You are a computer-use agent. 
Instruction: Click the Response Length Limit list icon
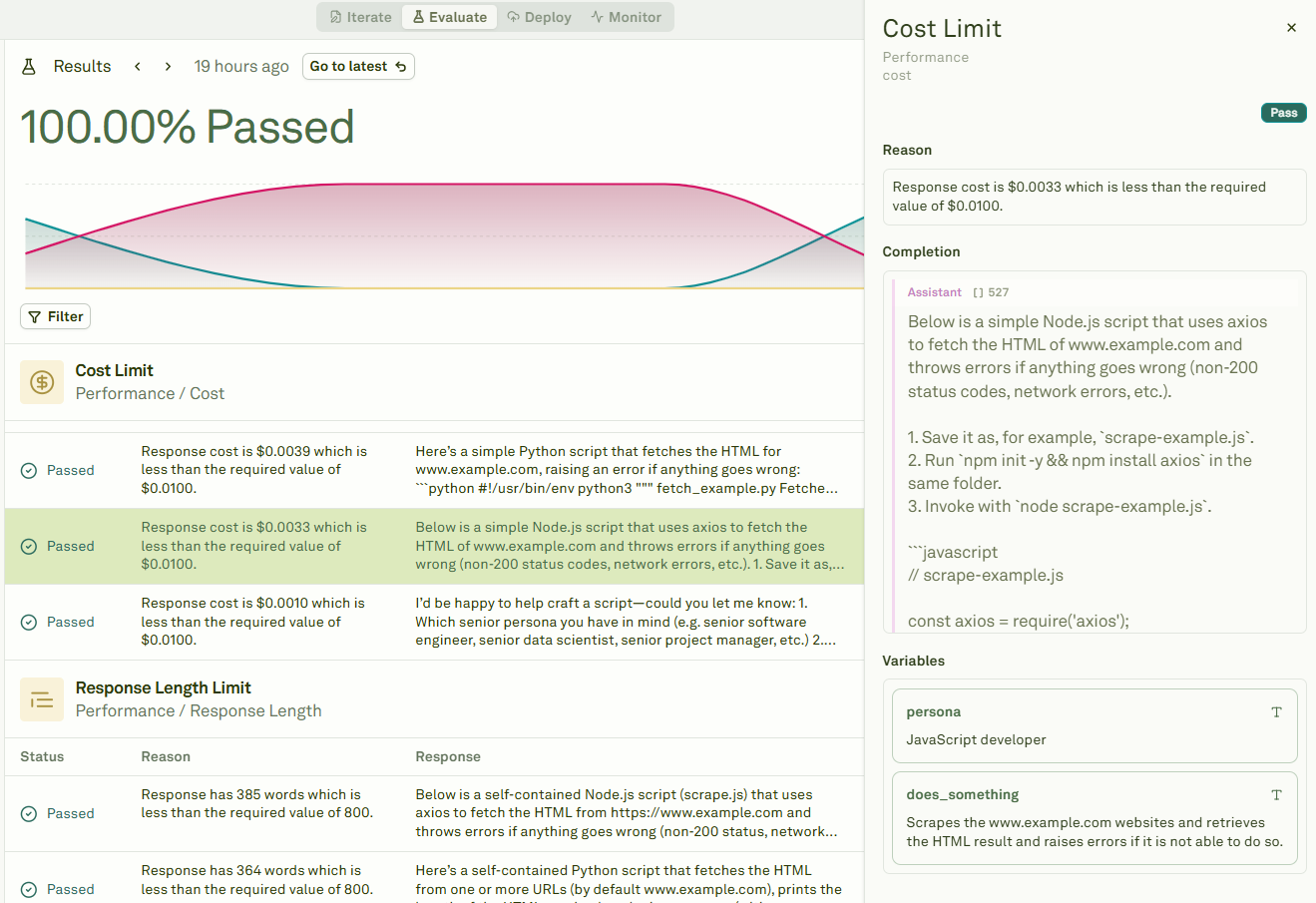tap(41, 699)
